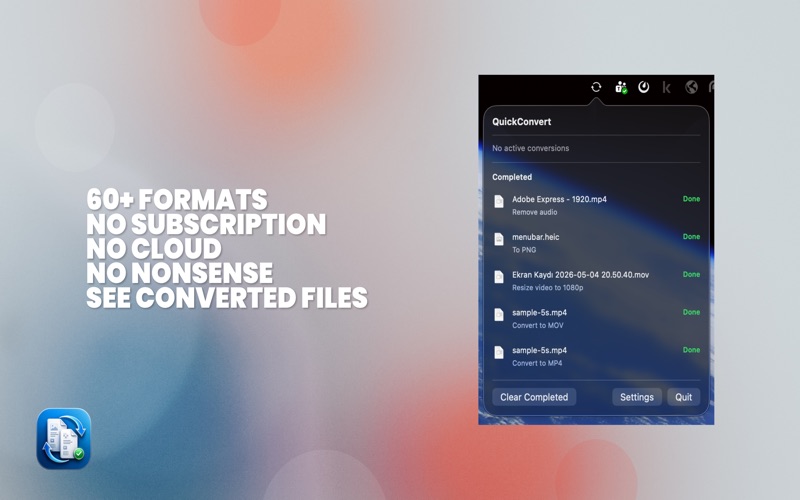
Task: Click the Convert to MP4 subtitle
Action: [x=537, y=363]
